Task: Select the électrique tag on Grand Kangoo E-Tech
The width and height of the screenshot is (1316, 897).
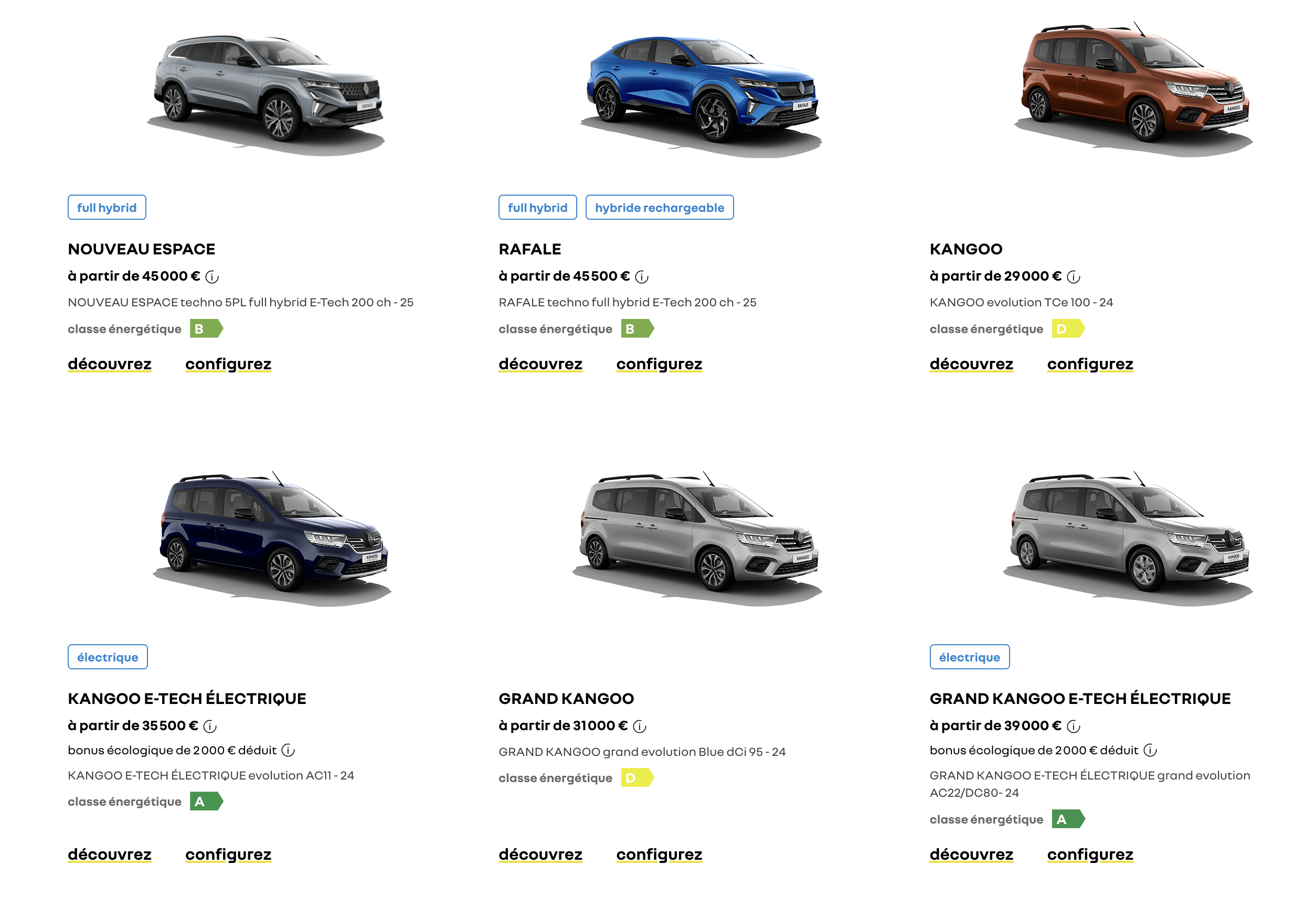Action: pos(970,657)
